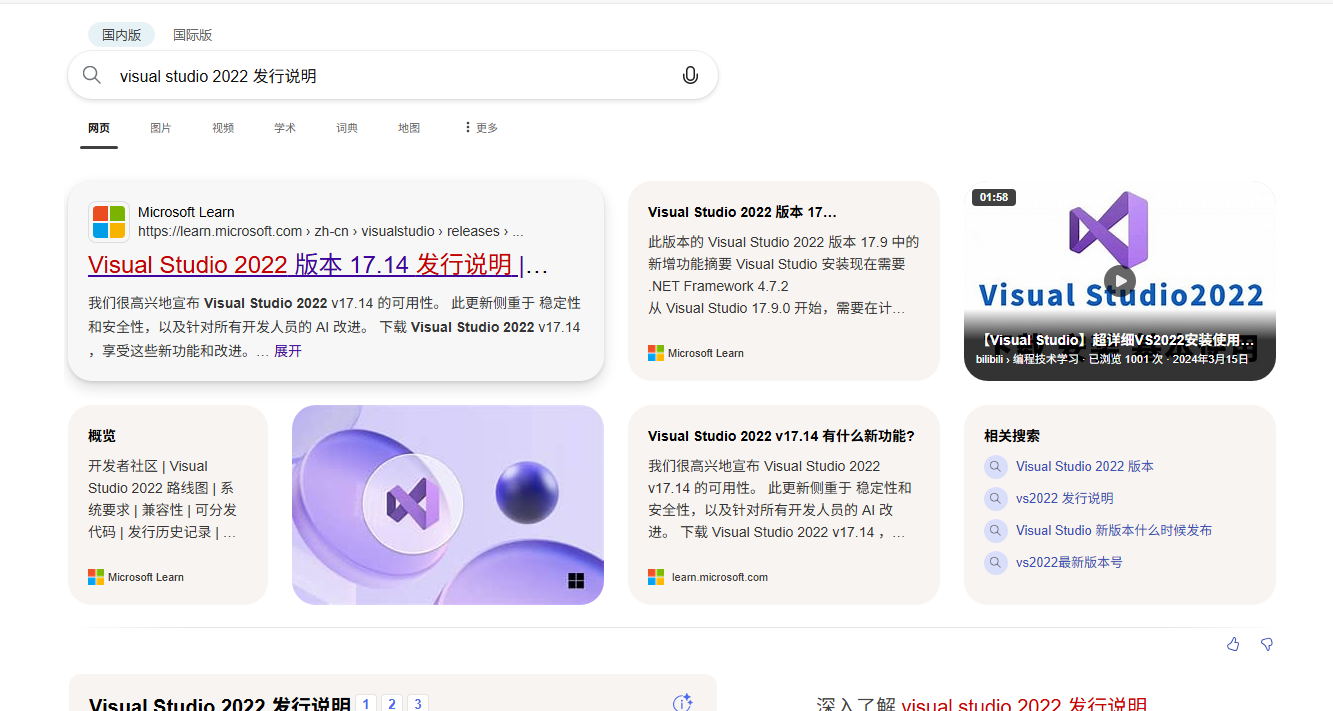Switch to 国际版 search
Viewport: 1333px width, 711px height.
(193, 35)
